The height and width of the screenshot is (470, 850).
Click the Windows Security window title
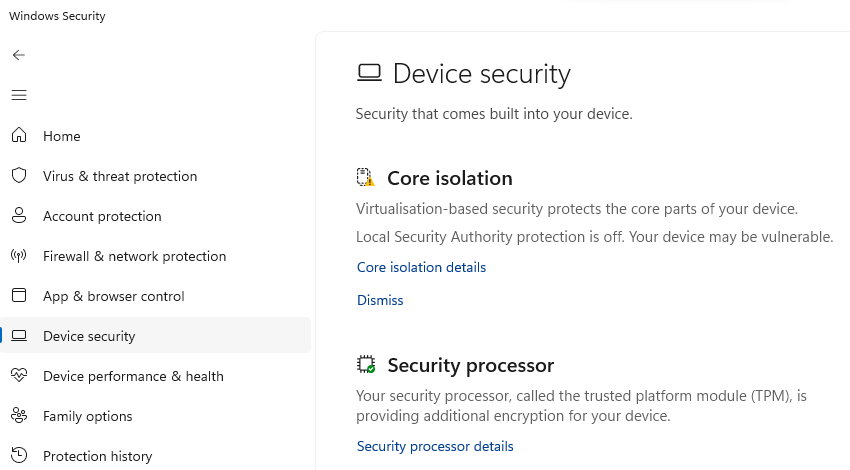click(57, 16)
